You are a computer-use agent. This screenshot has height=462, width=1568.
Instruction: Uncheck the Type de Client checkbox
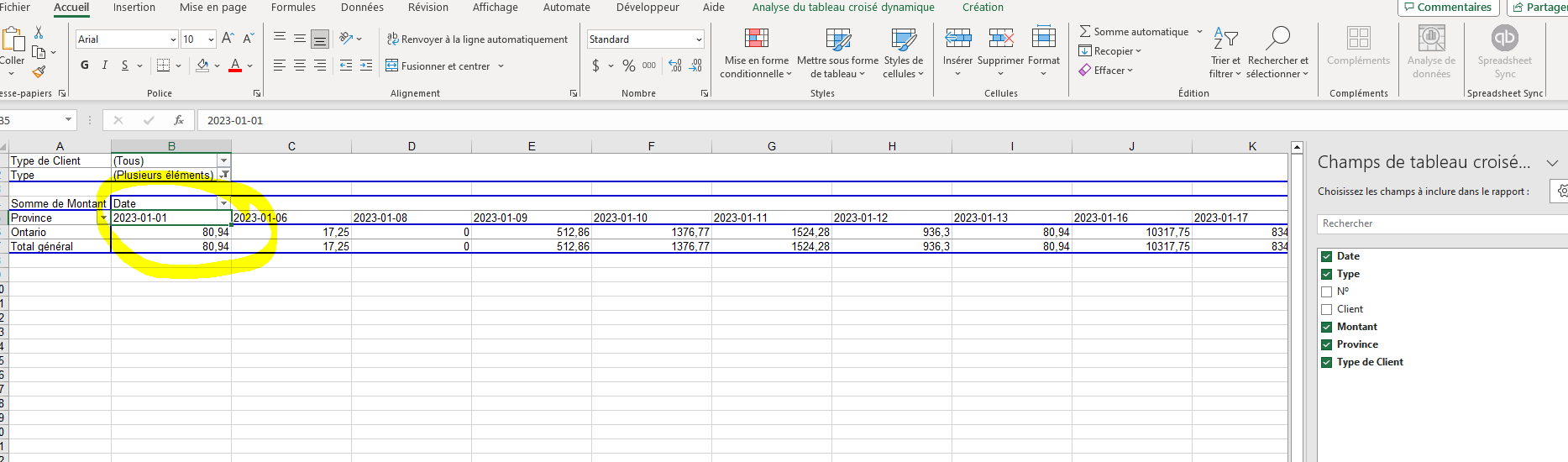pyautogui.click(x=1327, y=362)
